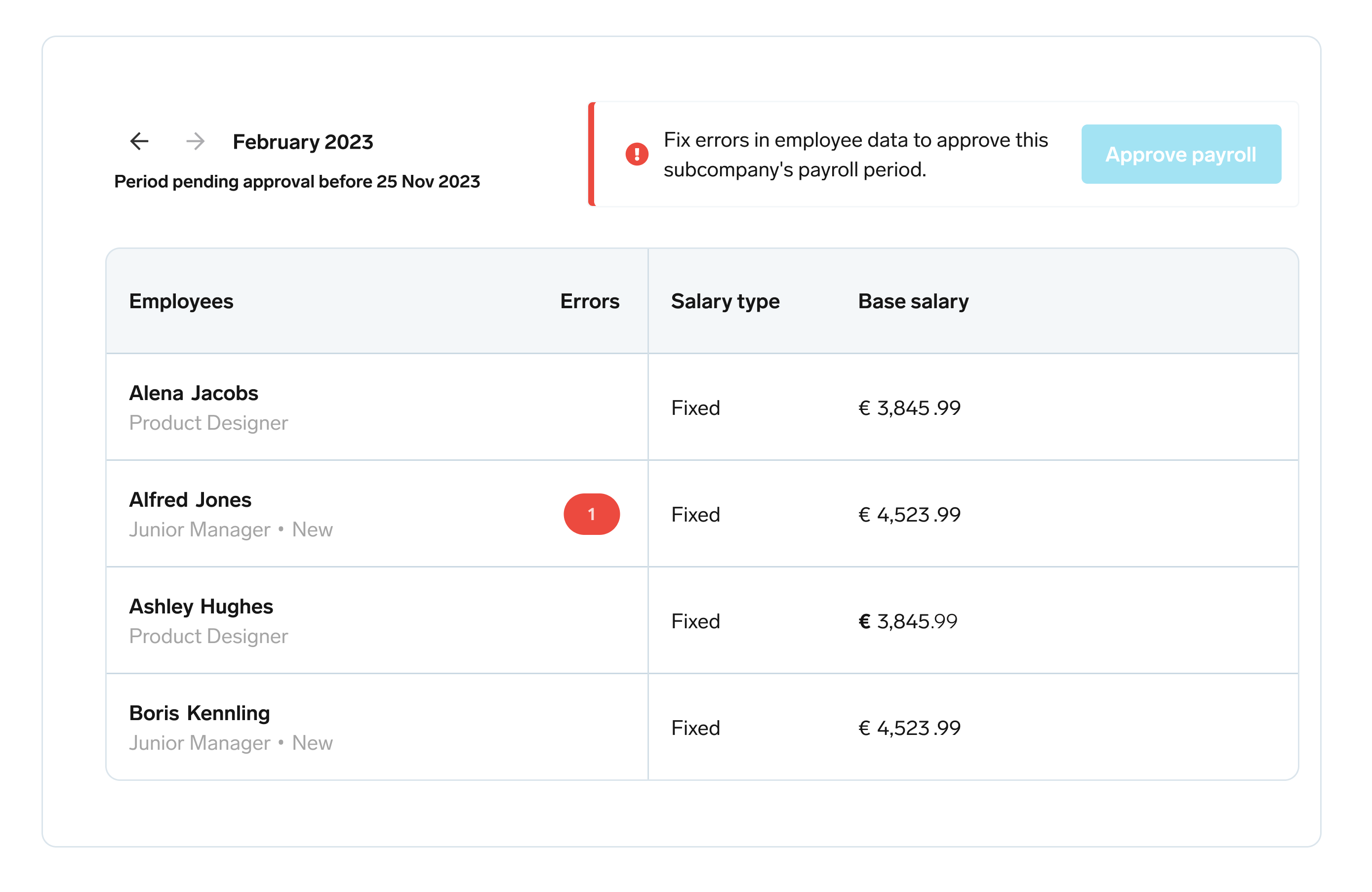This screenshot has height=892, width=1372.
Task: Click the Fix errors warning message
Action: (855, 155)
